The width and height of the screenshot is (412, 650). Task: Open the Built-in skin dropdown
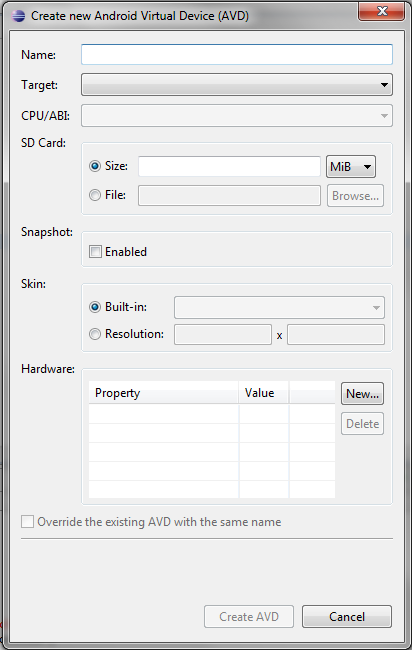coord(279,308)
